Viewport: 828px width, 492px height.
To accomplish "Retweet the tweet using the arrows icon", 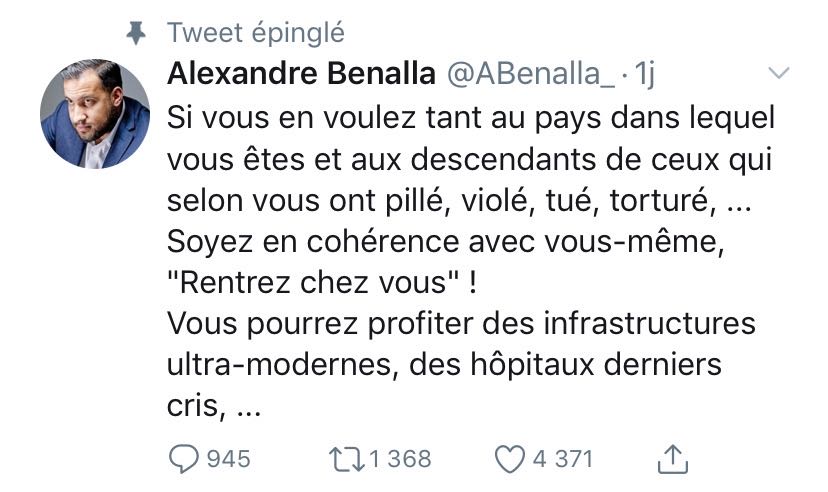I will [346, 459].
